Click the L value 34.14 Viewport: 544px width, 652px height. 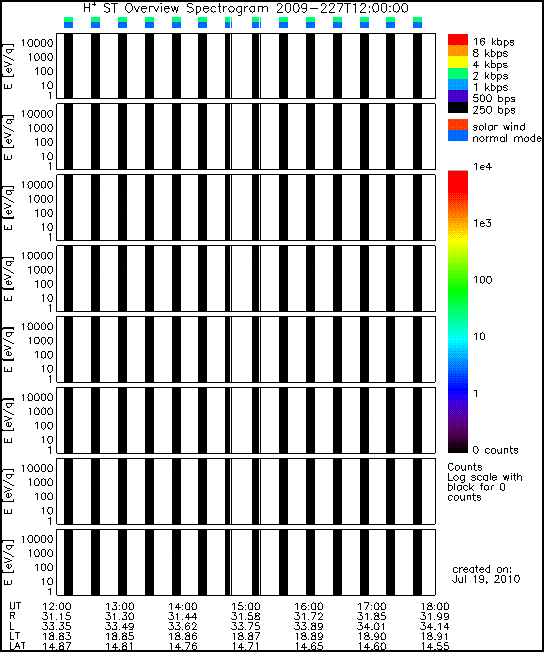tap(435, 626)
